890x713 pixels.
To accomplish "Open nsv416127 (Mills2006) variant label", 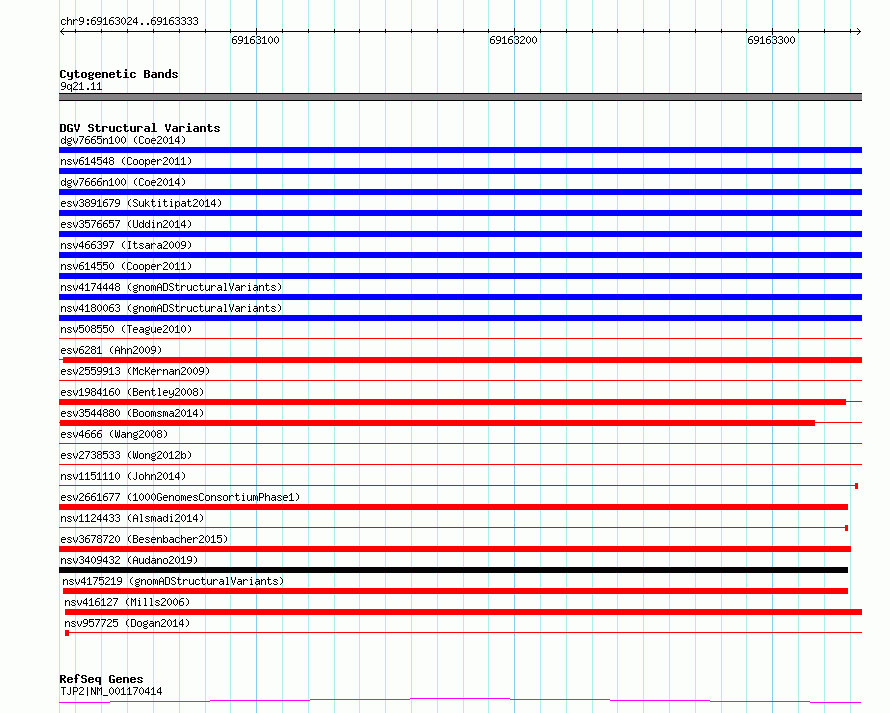I will (x=127, y=602).
